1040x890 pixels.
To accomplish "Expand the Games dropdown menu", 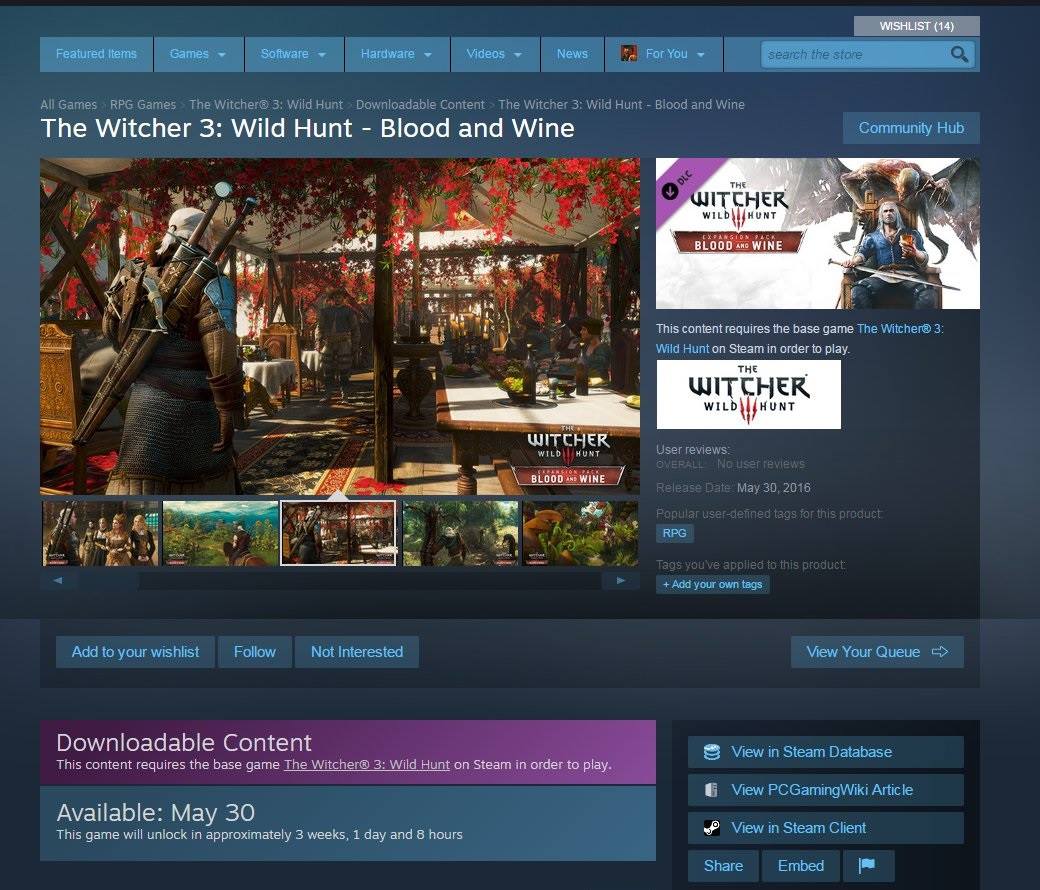I will pyautogui.click(x=198, y=54).
